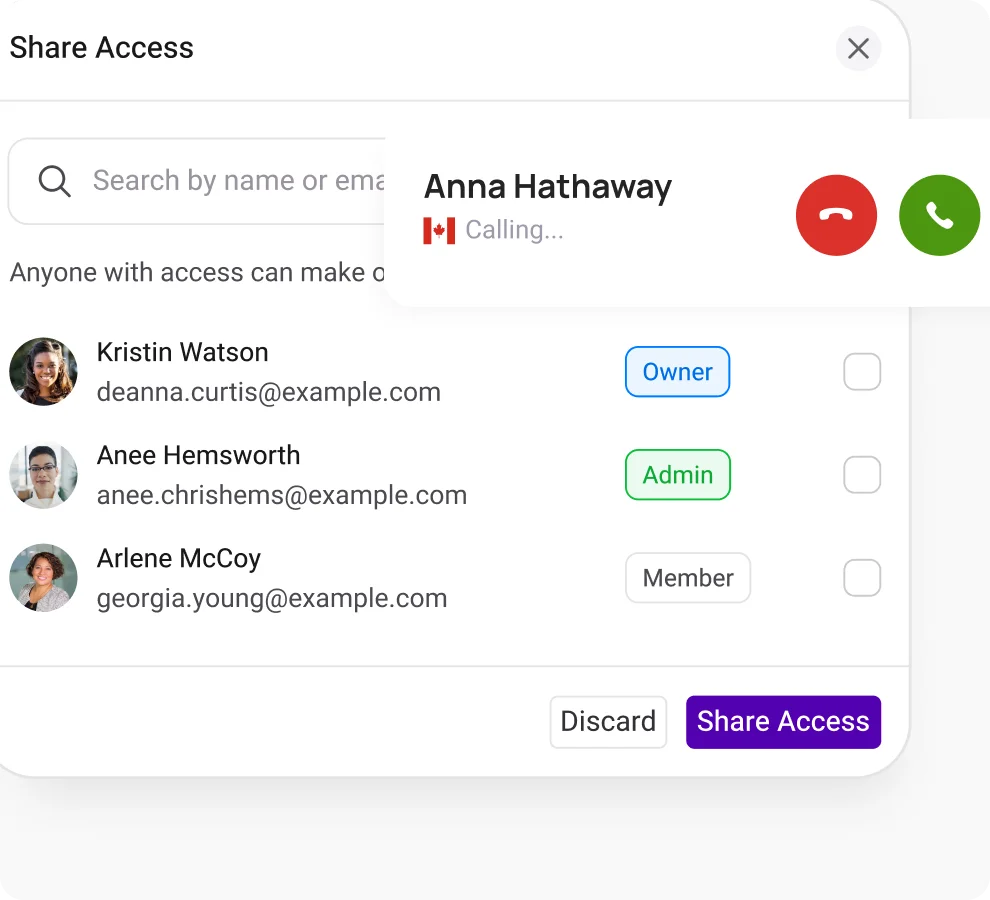Select the email georgia.young@example.com
This screenshot has width=990, height=900.
[271, 599]
